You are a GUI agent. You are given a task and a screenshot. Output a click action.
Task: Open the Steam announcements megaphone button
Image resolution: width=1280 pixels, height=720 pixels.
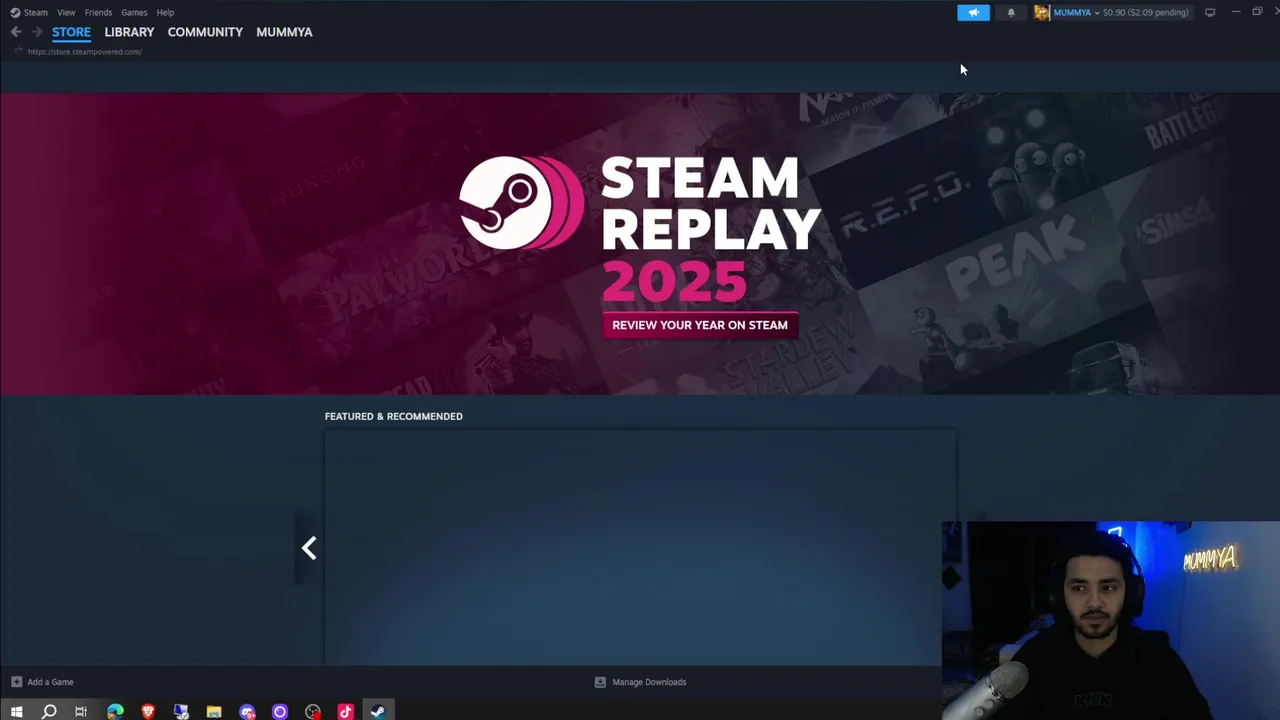[x=973, y=13]
